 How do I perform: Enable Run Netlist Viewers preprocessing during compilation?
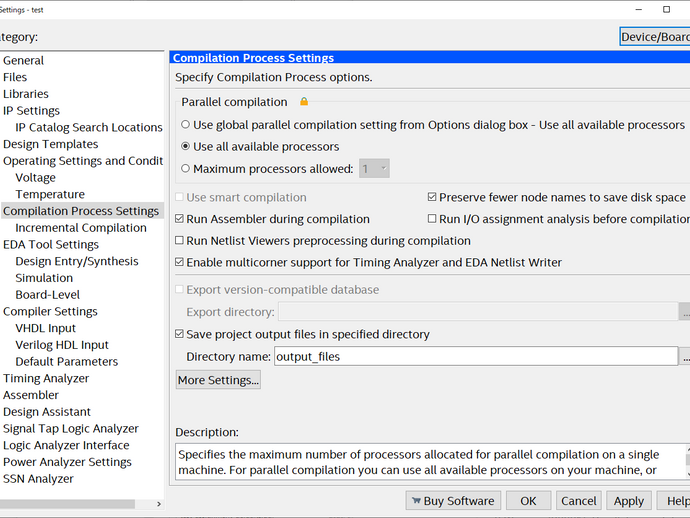tap(179, 240)
